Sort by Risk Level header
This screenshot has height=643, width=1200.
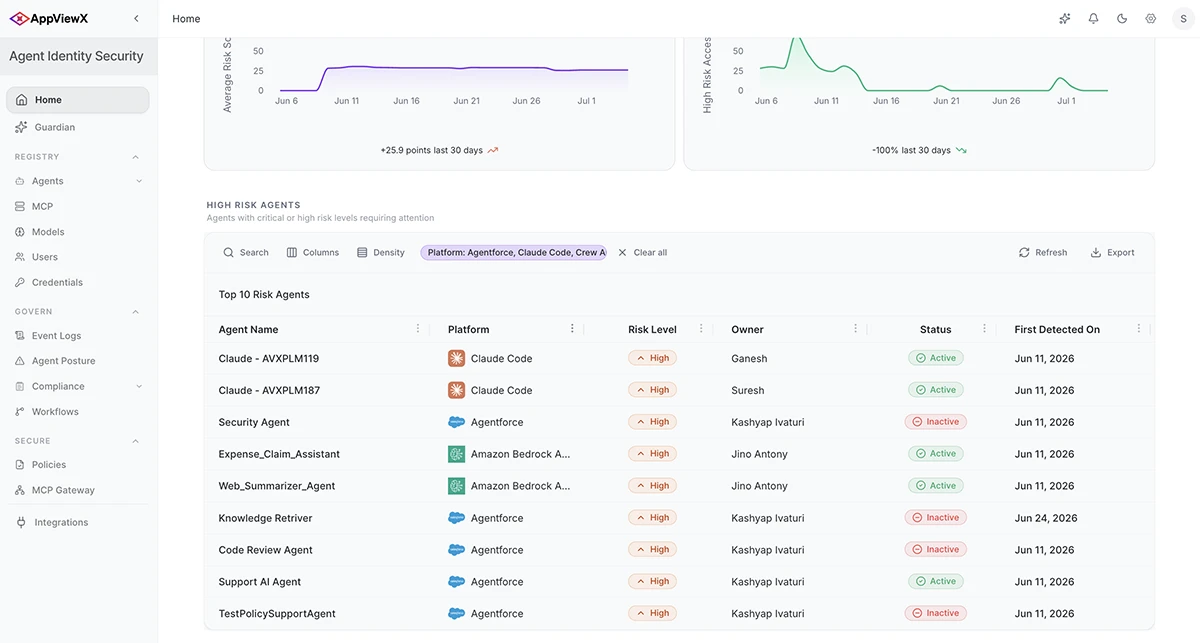tap(652, 330)
